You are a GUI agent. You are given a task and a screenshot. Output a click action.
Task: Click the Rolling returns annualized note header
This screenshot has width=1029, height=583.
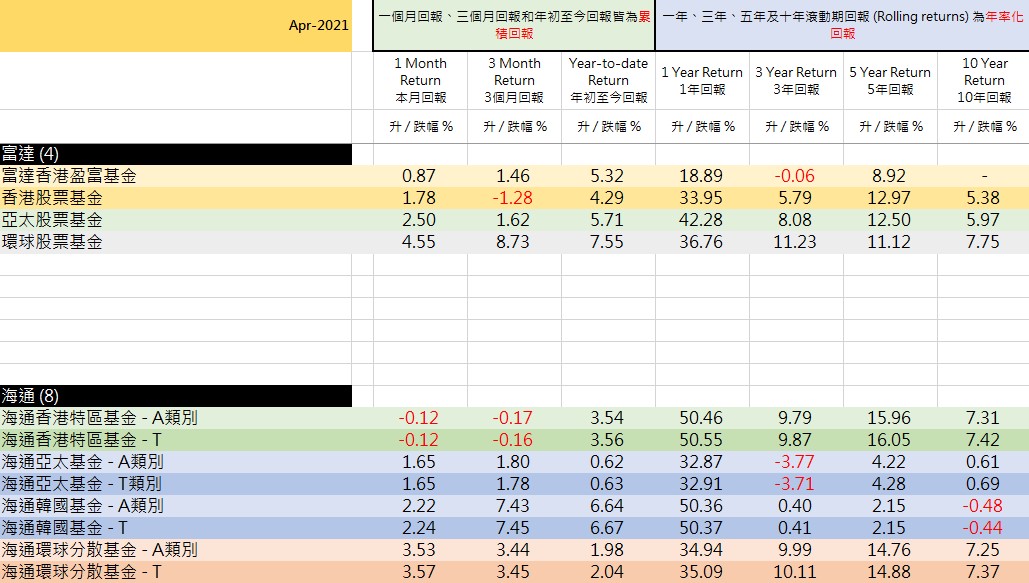click(x=843, y=26)
